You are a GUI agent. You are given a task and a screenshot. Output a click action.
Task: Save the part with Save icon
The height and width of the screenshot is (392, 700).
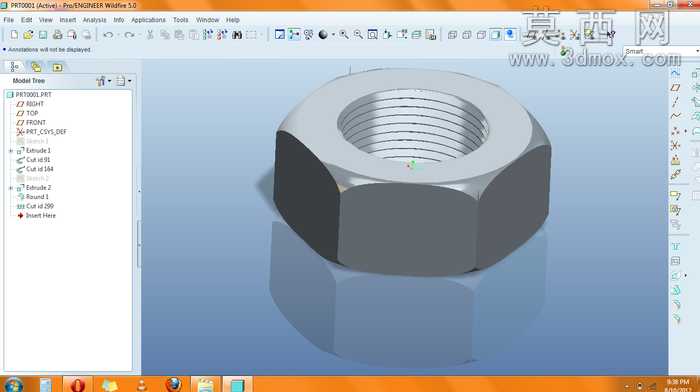pyautogui.click(x=43, y=34)
